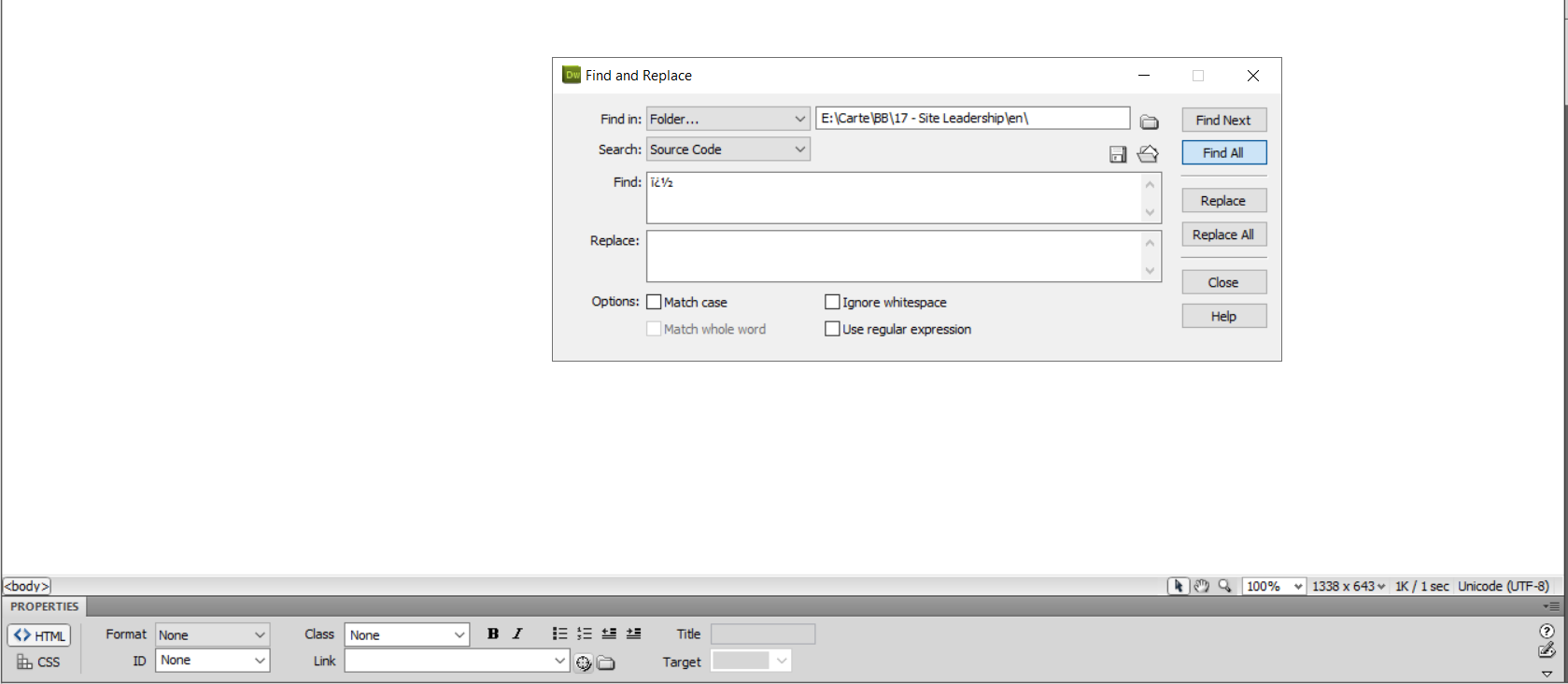
Task: Open the 100% zoom level dropdown
Action: [x=1273, y=586]
